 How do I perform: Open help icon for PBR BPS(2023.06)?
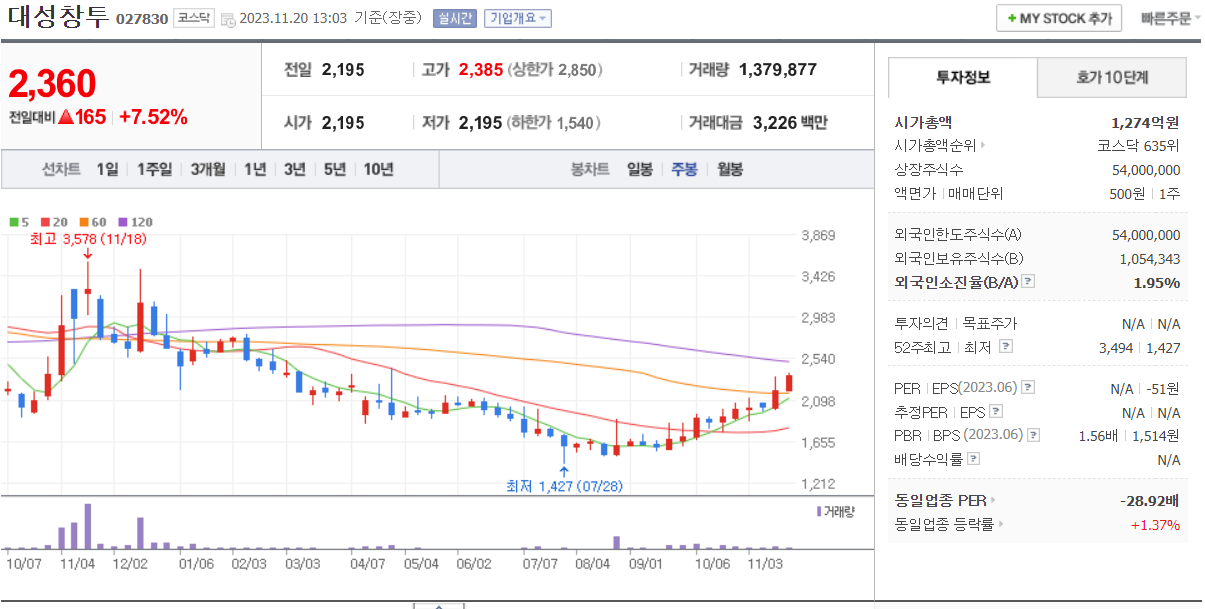pyautogui.click(x=1033, y=435)
